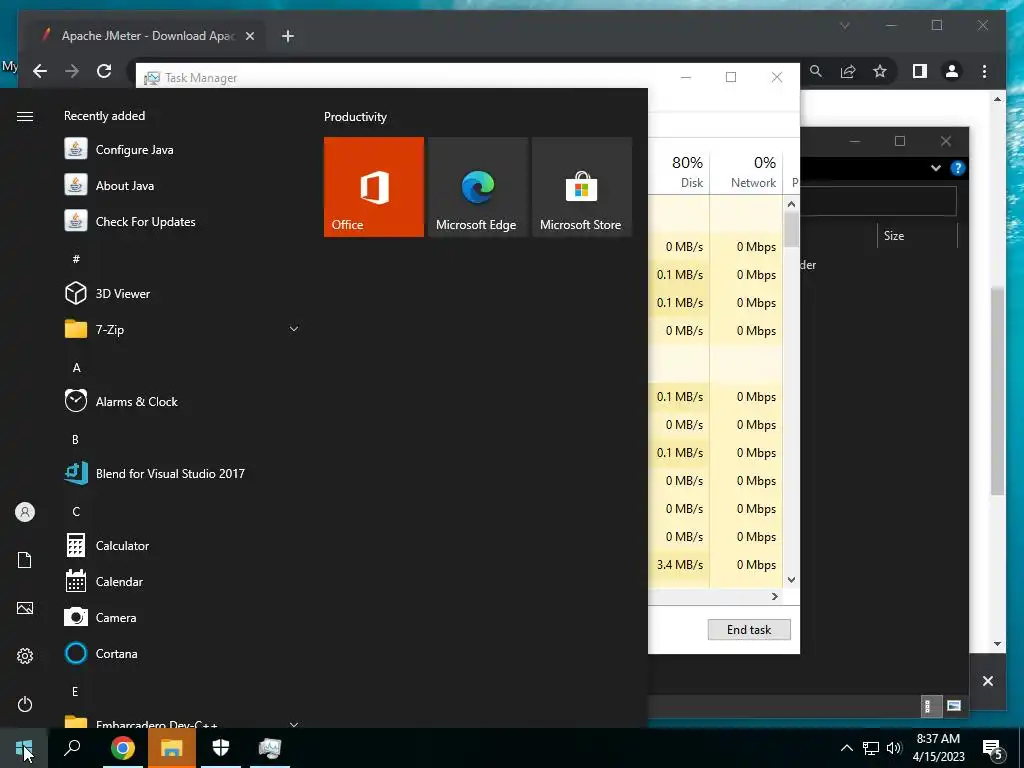Toggle the Chrome side panel
Screen dimensions: 1024x768
pyautogui.click(x=920, y=71)
